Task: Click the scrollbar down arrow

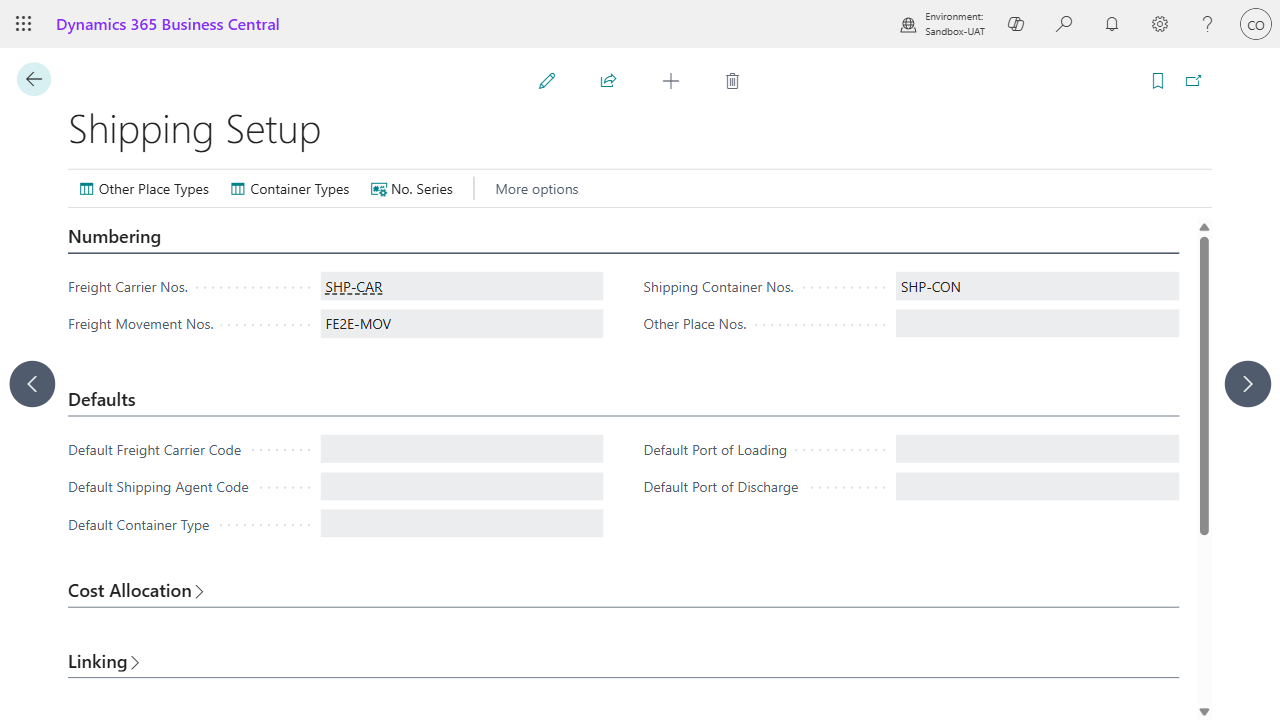Action: pos(1204,711)
